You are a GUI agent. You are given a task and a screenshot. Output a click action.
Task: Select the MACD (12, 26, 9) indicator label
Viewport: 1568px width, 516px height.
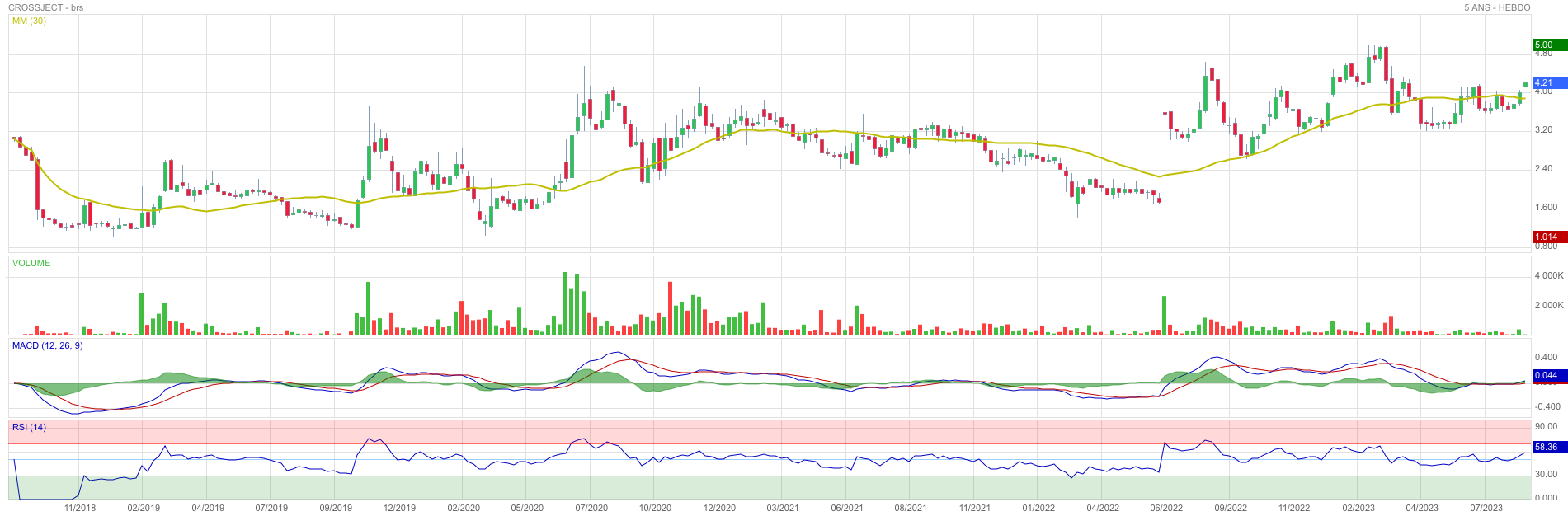tap(47, 345)
